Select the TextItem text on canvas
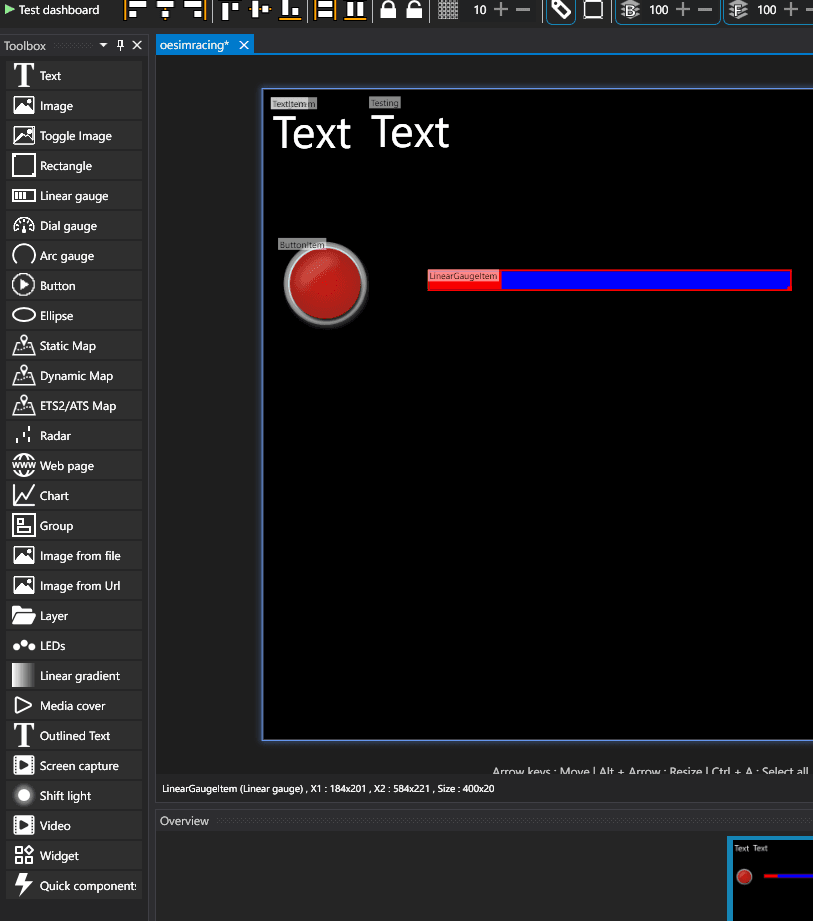The width and height of the screenshot is (813, 921). point(312,133)
